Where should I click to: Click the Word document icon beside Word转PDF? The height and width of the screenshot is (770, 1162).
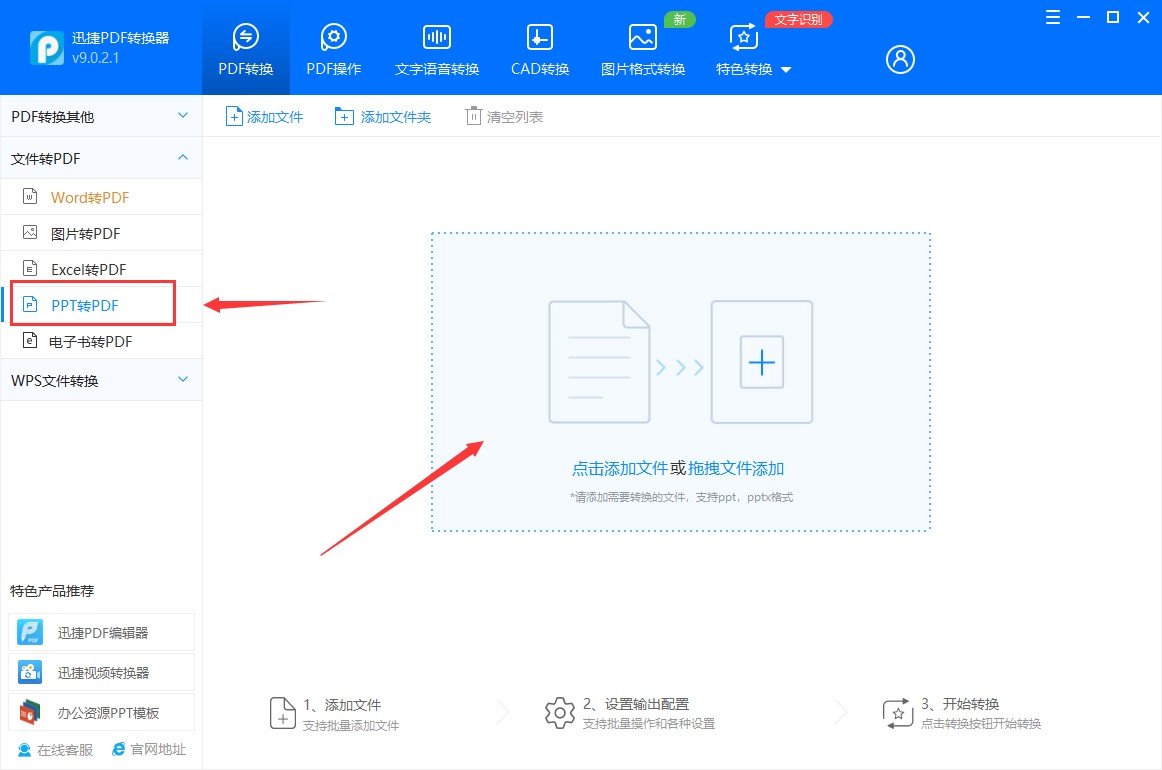click(x=30, y=196)
